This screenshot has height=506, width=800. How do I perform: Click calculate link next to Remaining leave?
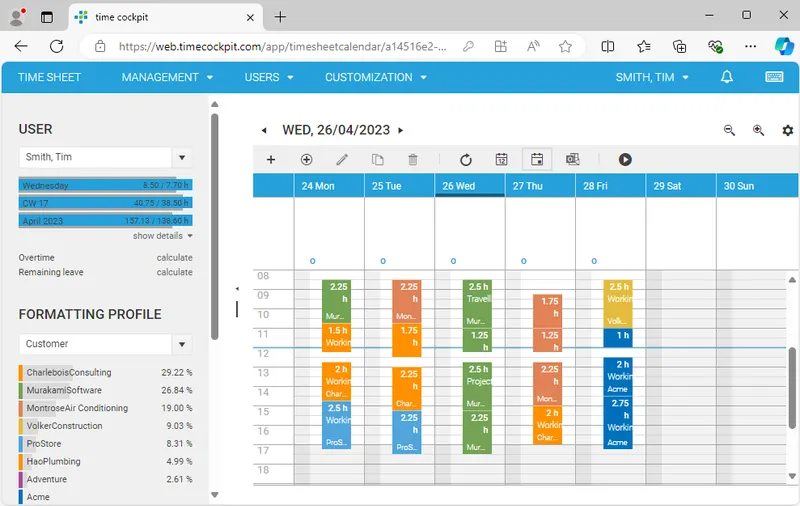(174, 272)
